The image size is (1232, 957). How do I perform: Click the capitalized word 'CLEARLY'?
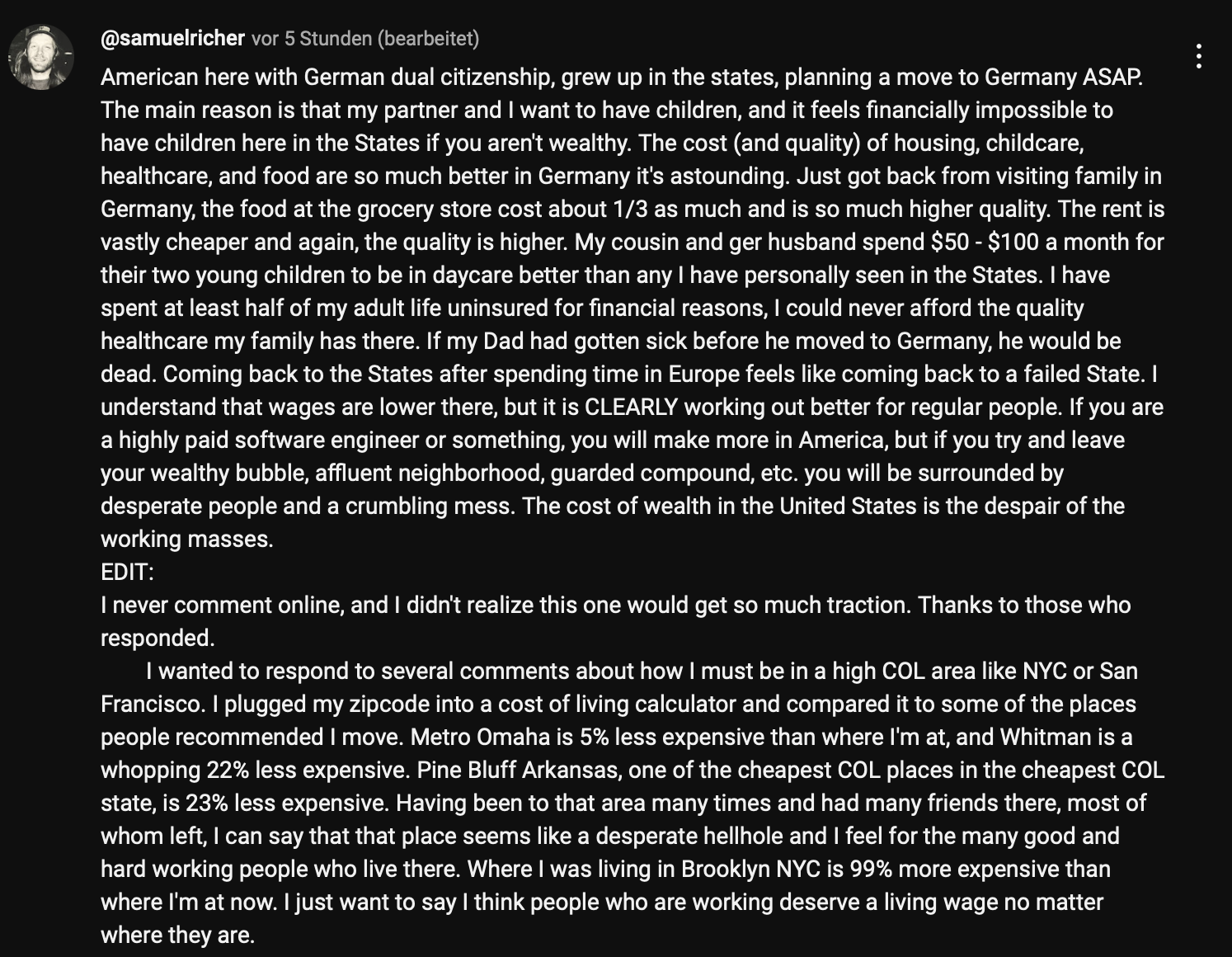coord(631,407)
